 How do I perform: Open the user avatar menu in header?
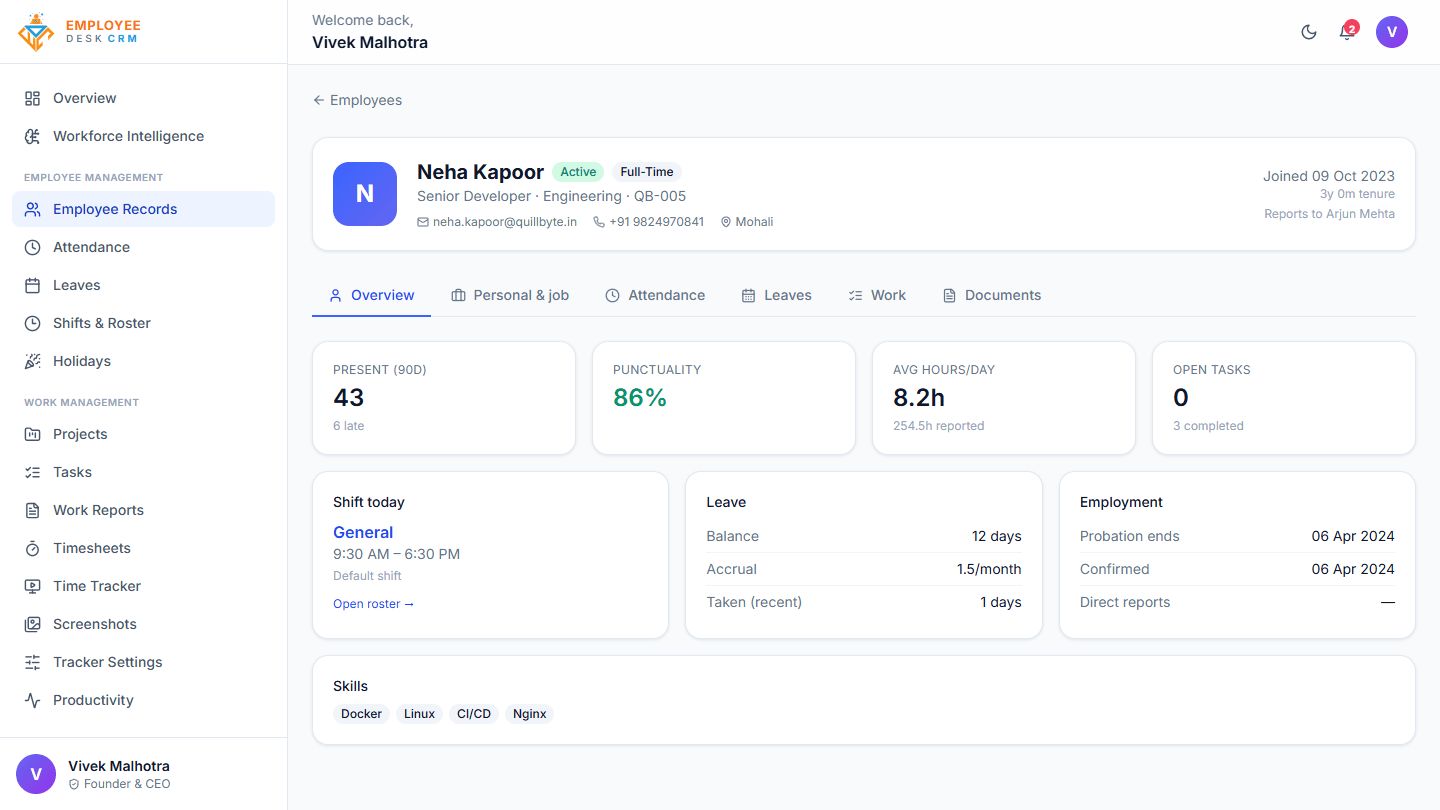(x=1392, y=32)
